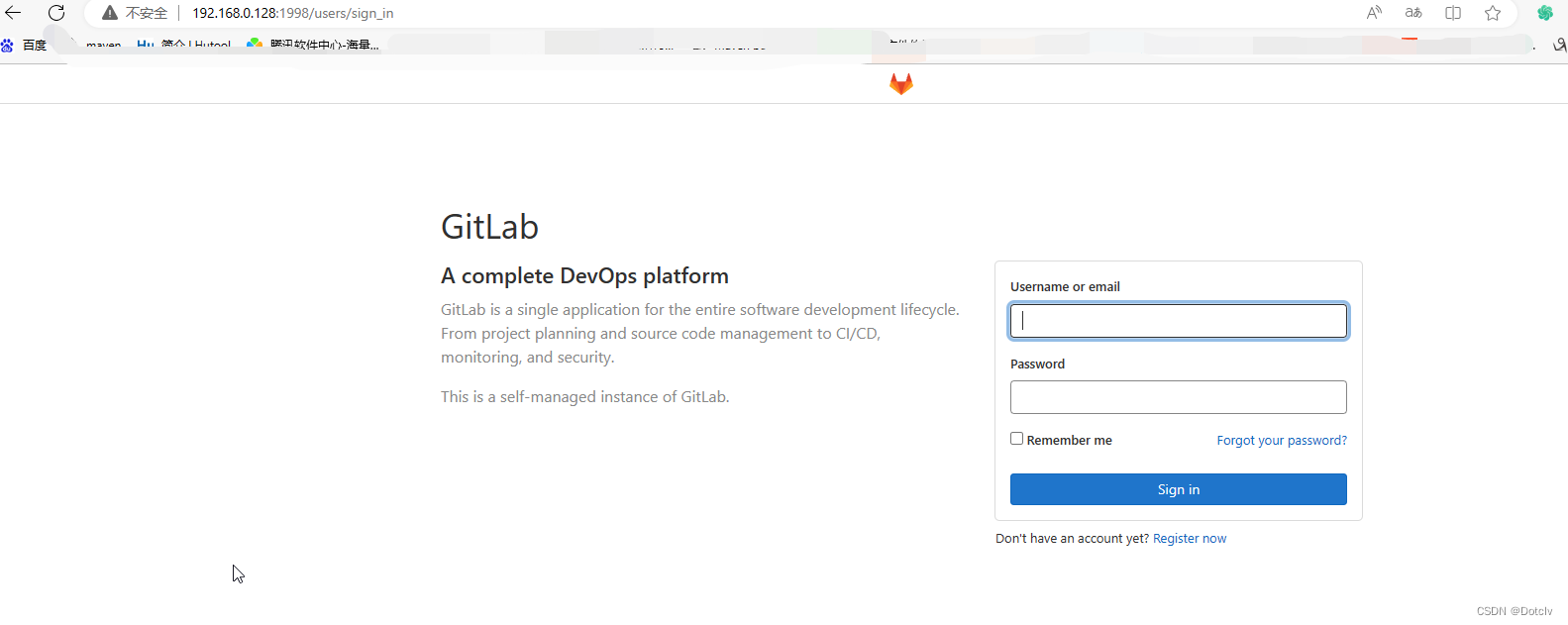
Task: Reload the page with the refresh icon
Action: coord(56,13)
